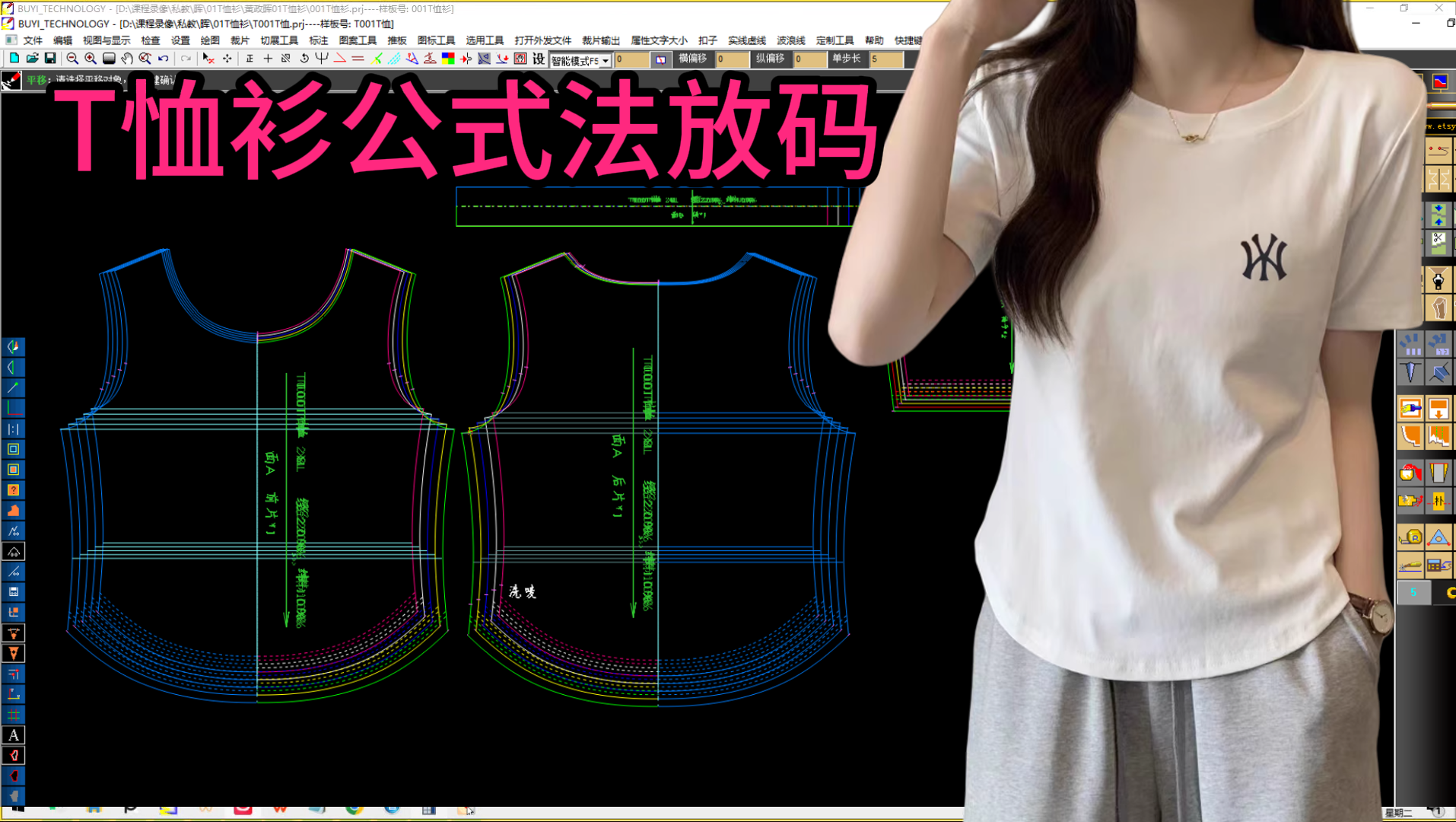Save the current pattern file
The image size is (1456, 822).
click(x=49, y=57)
